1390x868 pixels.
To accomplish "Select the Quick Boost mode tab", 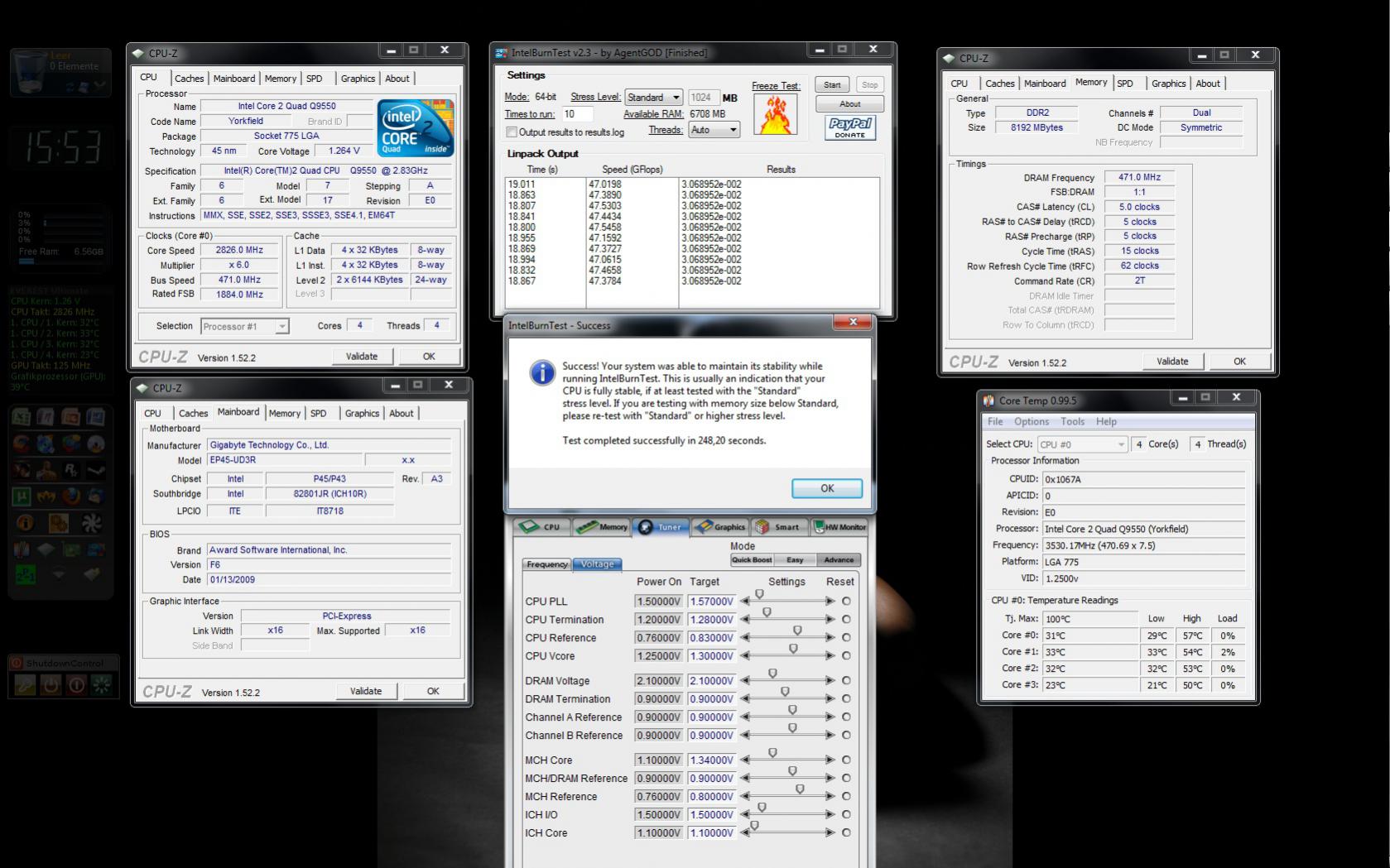I will (753, 560).
